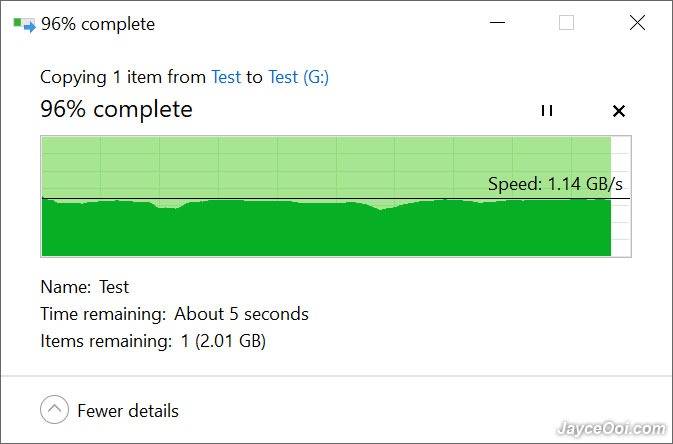Click the dark green throughput graph area
This screenshot has width=673, height=444.
[x=326, y=230]
